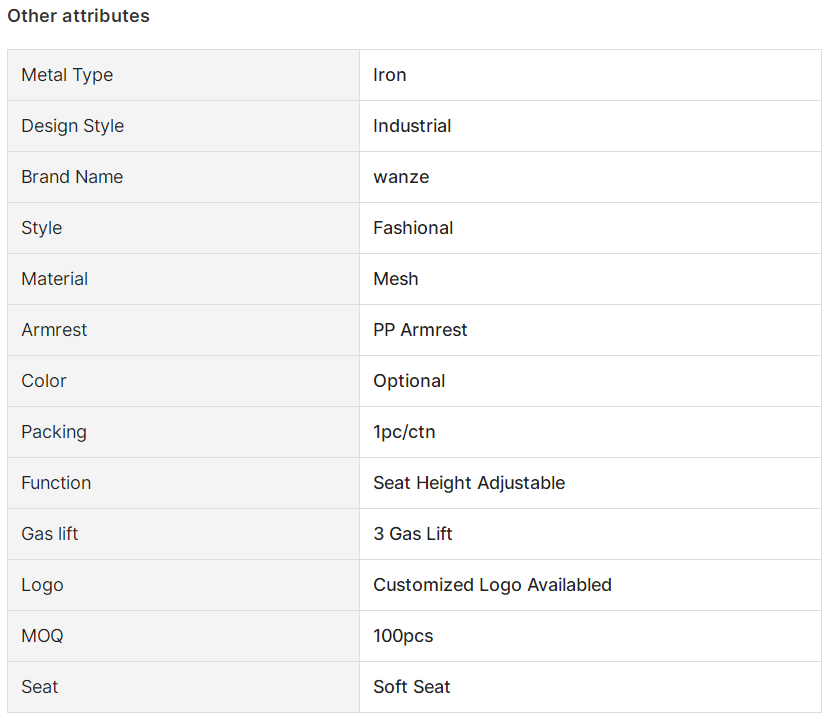This screenshot has width=834, height=719.
Task: Click the Mesh material value
Action: [396, 279]
